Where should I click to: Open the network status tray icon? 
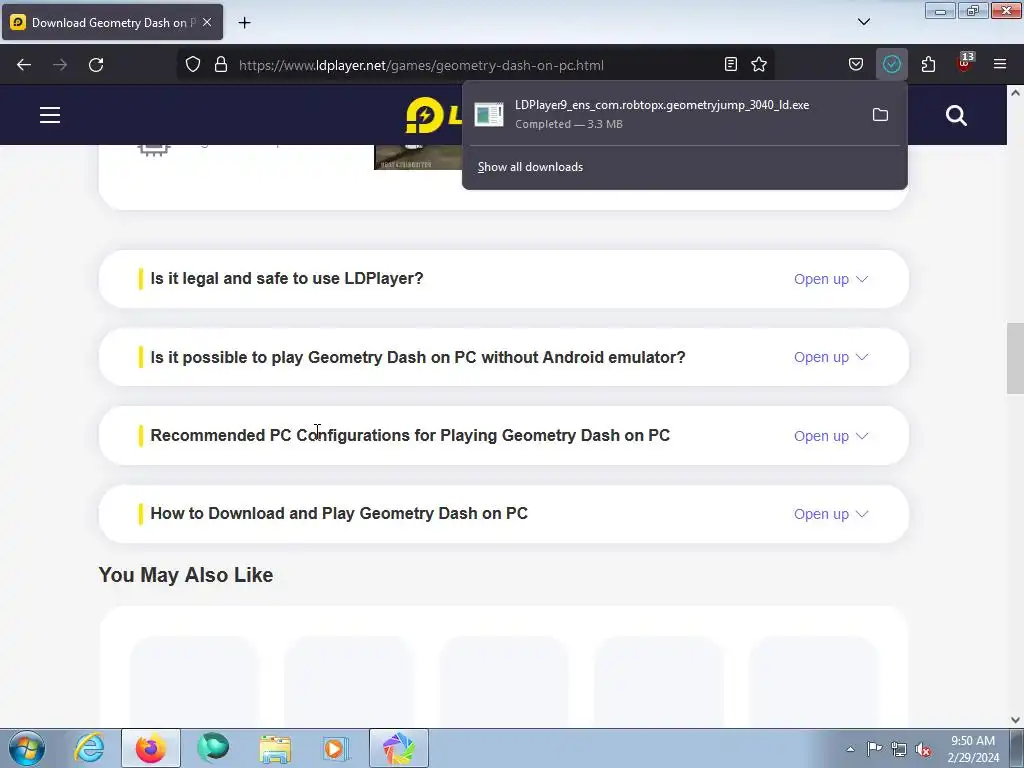[x=899, y=749]
